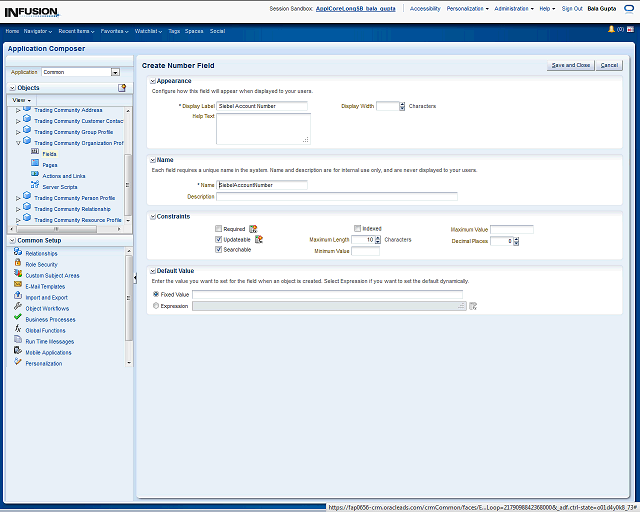Collapse the Trading Community Organization Profile node
Viewport: 640px width, 512px height.
coord(18,143)
